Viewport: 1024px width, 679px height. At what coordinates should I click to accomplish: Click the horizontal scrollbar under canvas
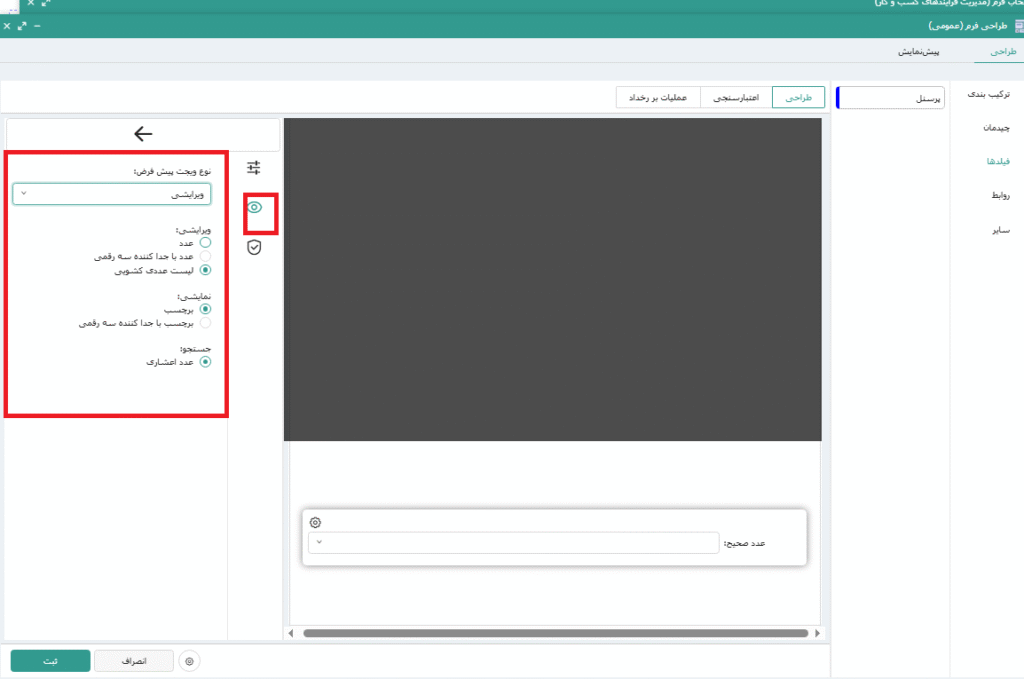point(555,633)
